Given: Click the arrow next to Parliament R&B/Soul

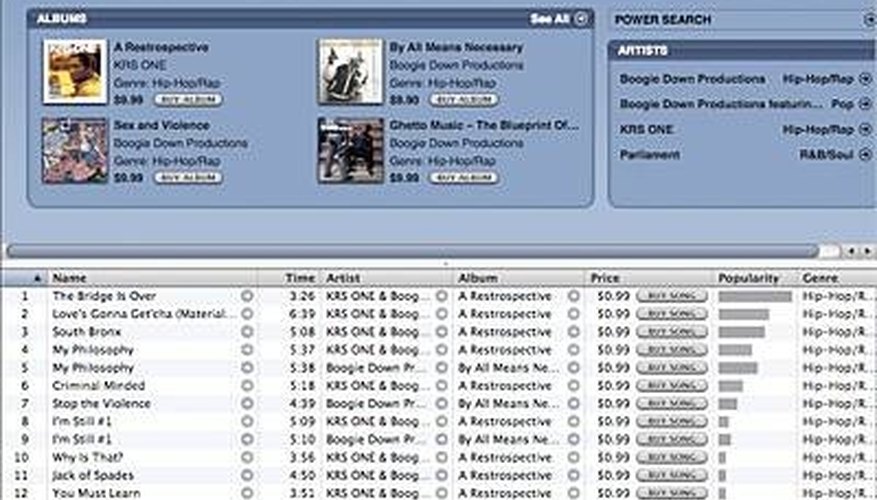Looking at the screenshot, I should tap(865, 154).
